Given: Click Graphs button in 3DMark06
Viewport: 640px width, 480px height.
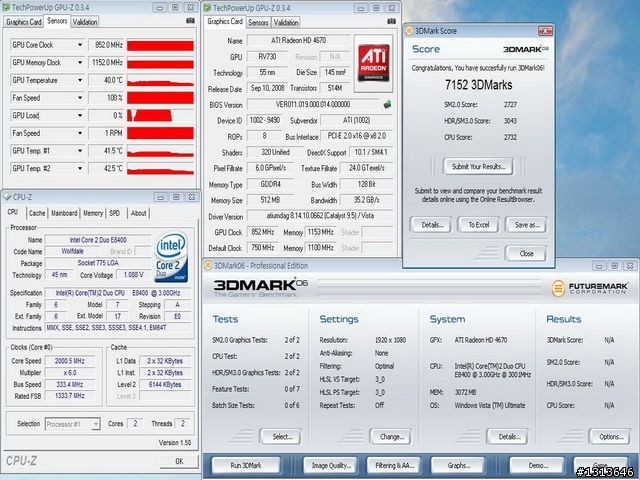Looking at the screenshot, I should click(x=458, y=465).
